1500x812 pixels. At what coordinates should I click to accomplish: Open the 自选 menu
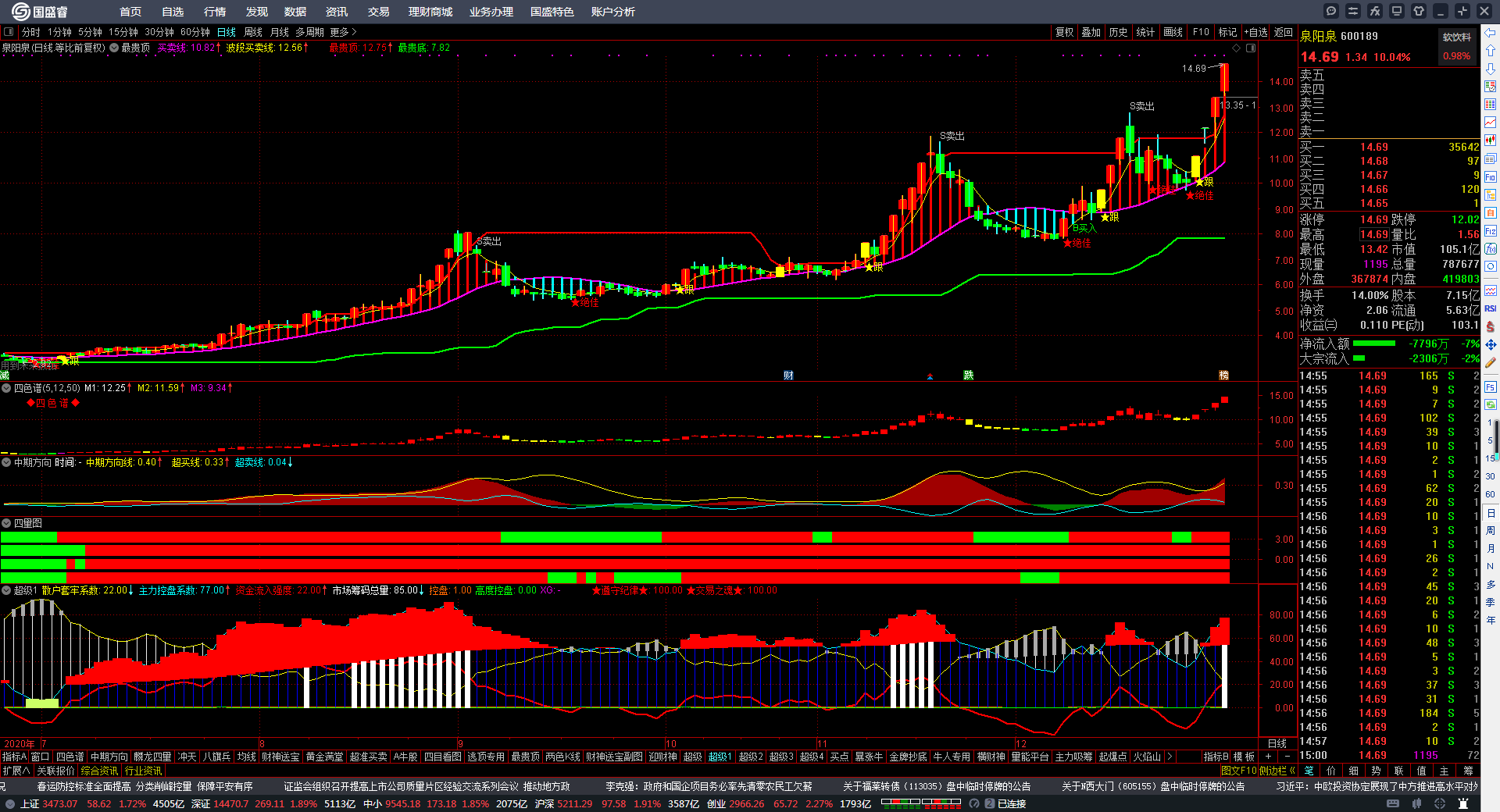tap(173, 12)
